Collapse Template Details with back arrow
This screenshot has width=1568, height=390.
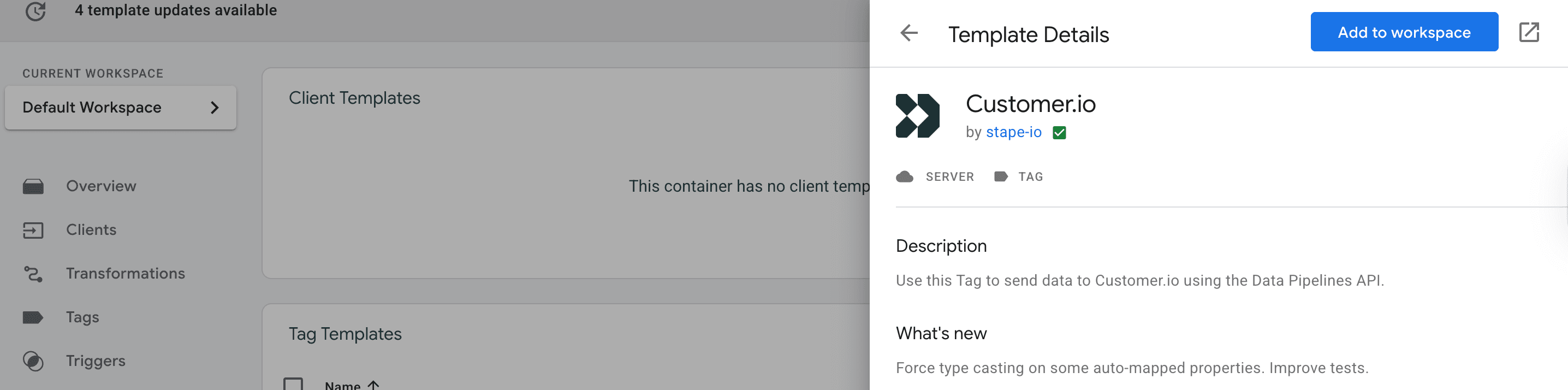click(x=908, y=32)
